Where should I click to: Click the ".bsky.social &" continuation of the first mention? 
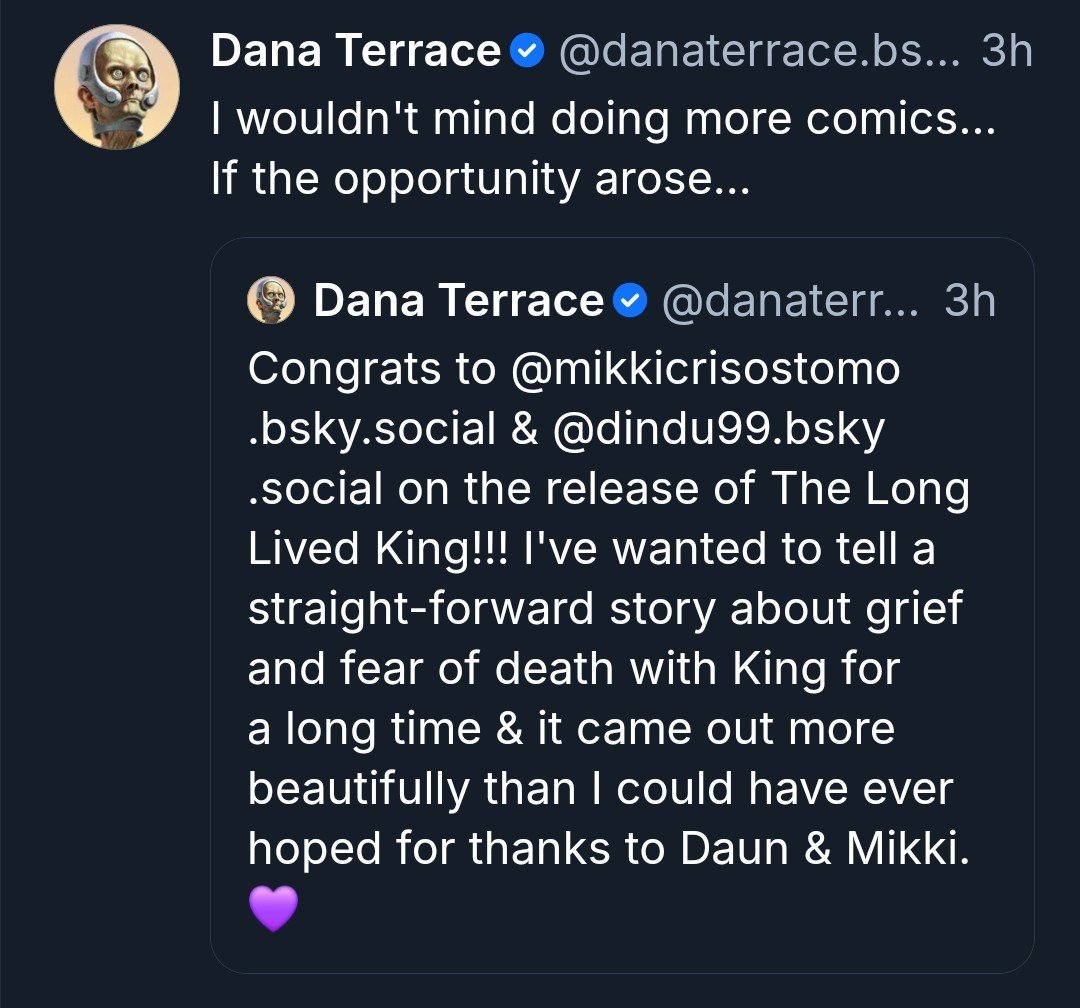(x=393, y=429)
